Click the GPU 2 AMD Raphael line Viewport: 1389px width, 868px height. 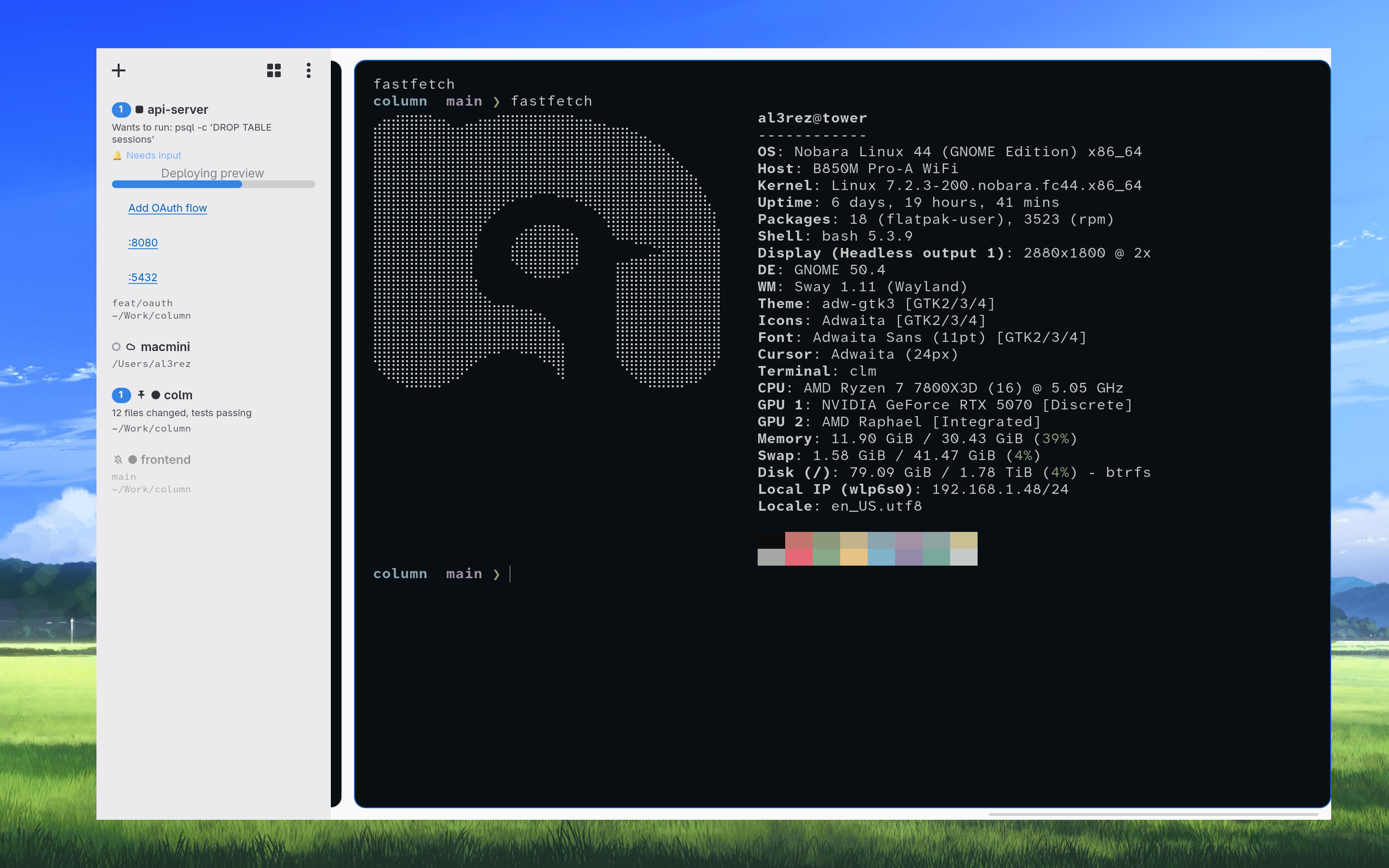899,422
